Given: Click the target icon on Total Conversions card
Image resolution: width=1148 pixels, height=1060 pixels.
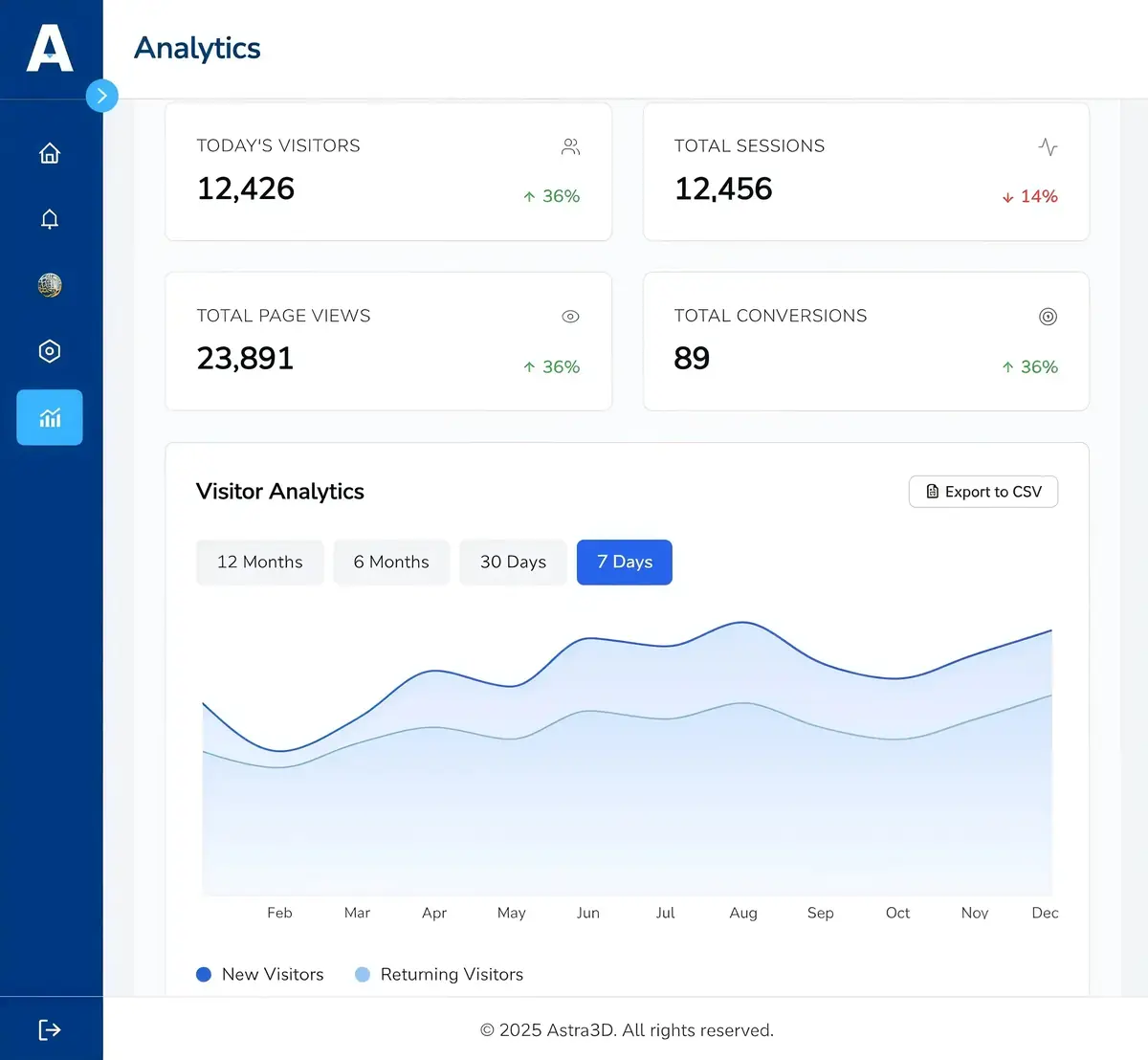Looking at the screenshot, I should point(1048,317).
